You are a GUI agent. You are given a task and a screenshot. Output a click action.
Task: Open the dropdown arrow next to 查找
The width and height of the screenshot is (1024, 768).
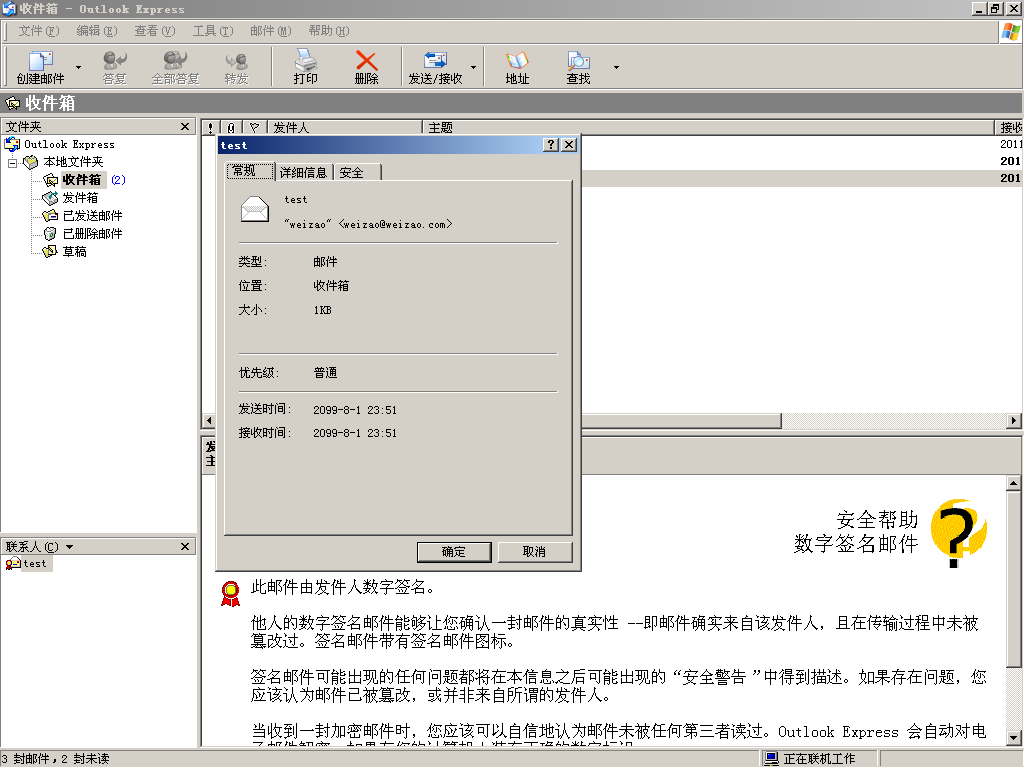tap(616, 67)
